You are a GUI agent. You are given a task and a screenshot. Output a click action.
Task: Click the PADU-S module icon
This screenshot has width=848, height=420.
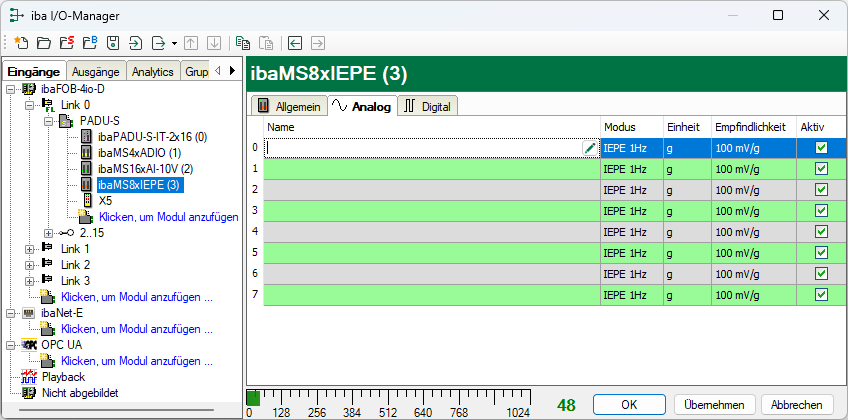click(66, 121)
